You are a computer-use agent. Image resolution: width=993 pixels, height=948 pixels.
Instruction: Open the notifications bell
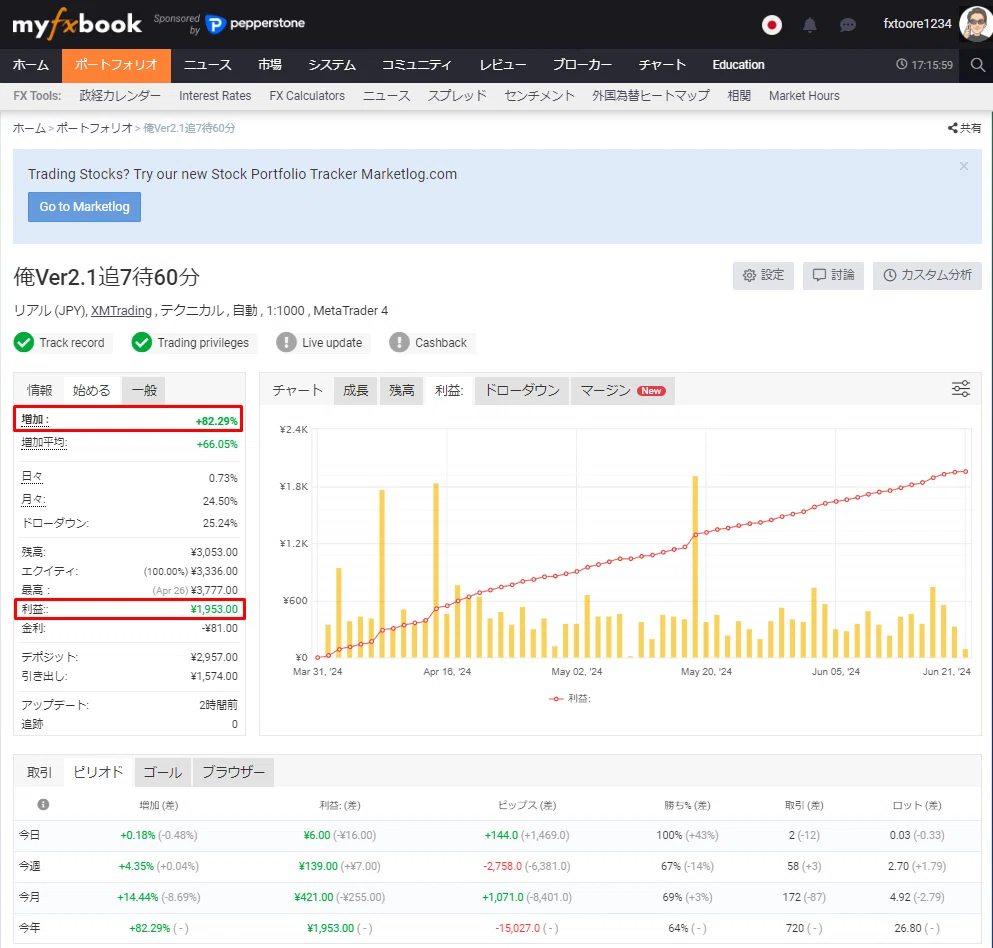[809, 25]
